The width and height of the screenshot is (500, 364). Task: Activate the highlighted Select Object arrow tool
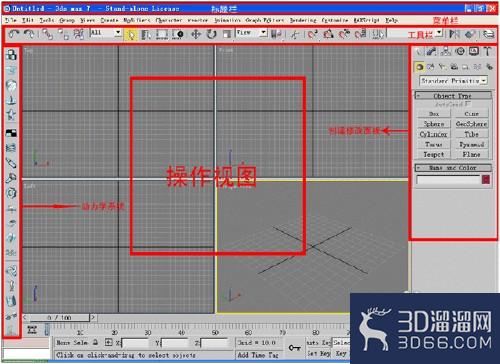[x=131, y=35]
